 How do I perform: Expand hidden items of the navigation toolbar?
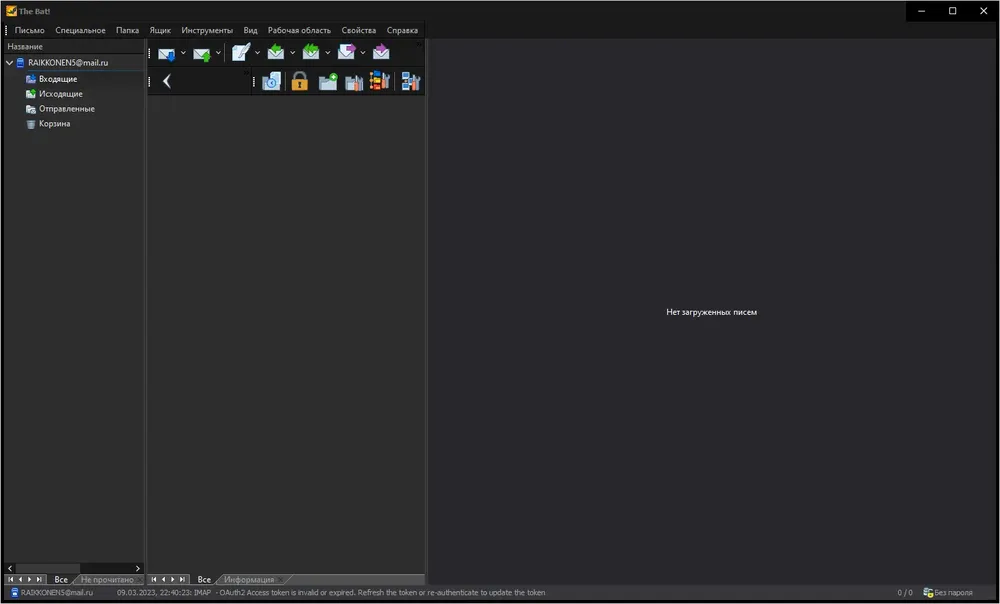(246, 73)
